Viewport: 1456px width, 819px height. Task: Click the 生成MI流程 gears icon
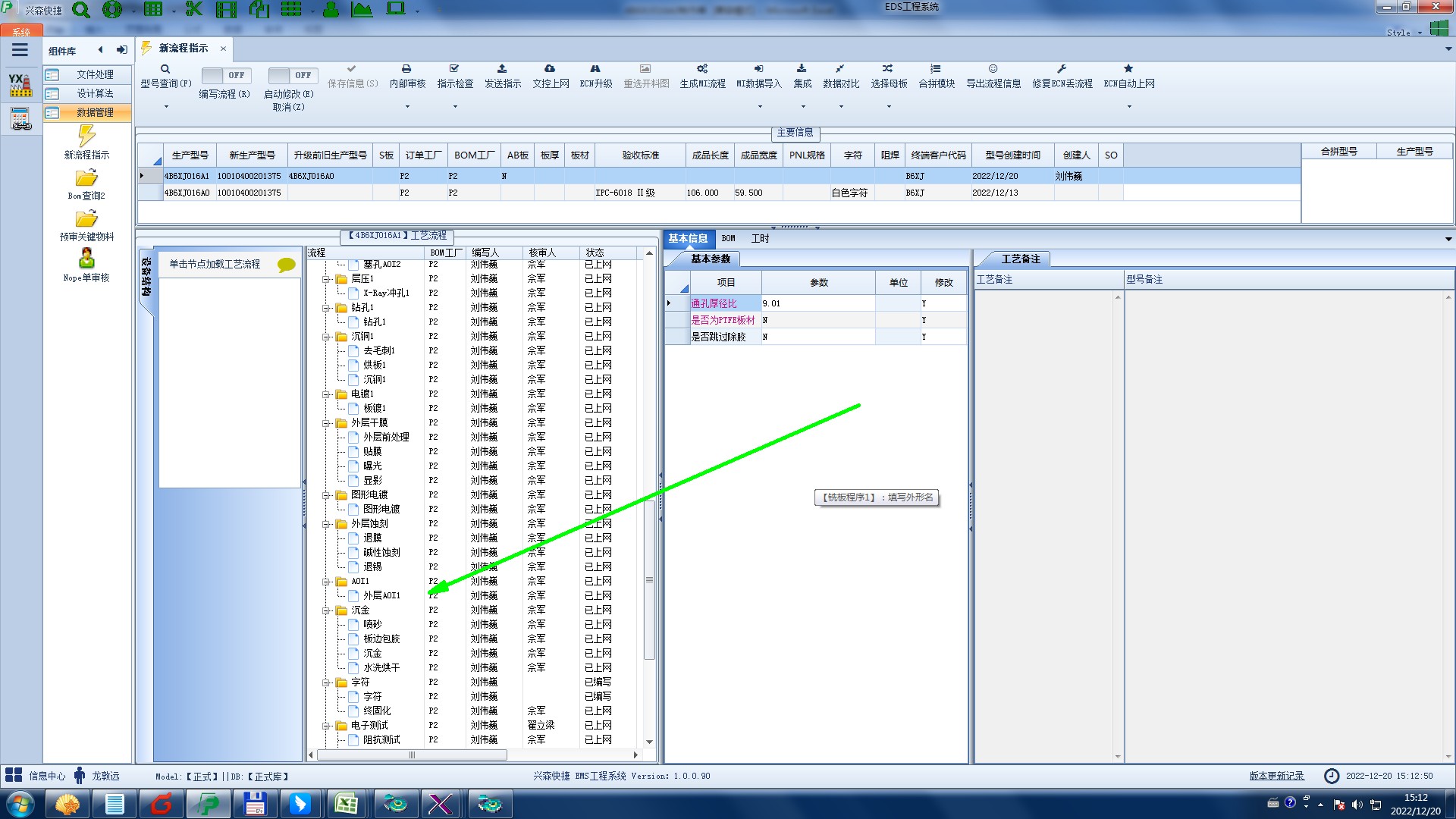tap(702, 69)
